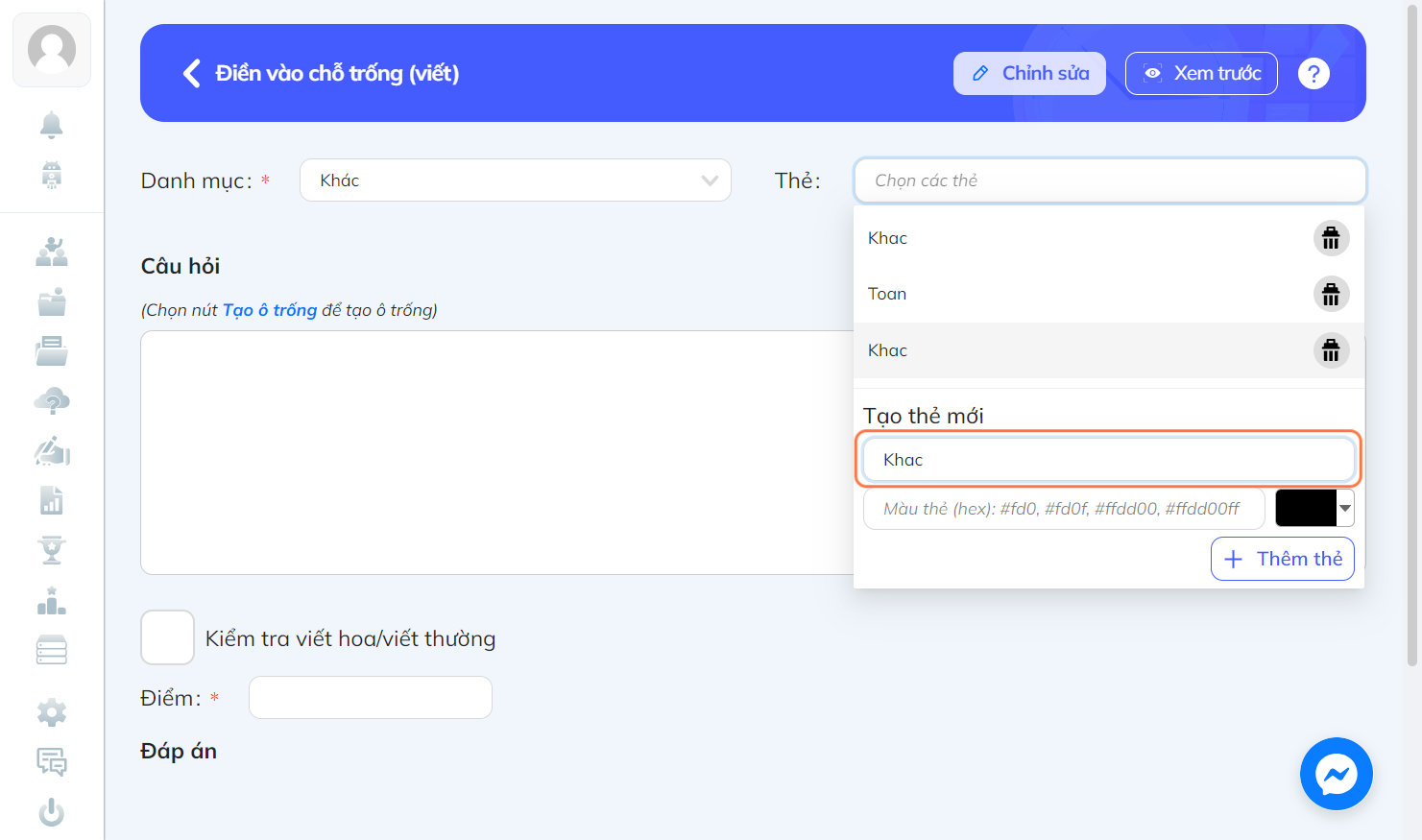Go back using the header left chevron
The width and height of the screenshot is (1422, 840).
coord(192,73)
